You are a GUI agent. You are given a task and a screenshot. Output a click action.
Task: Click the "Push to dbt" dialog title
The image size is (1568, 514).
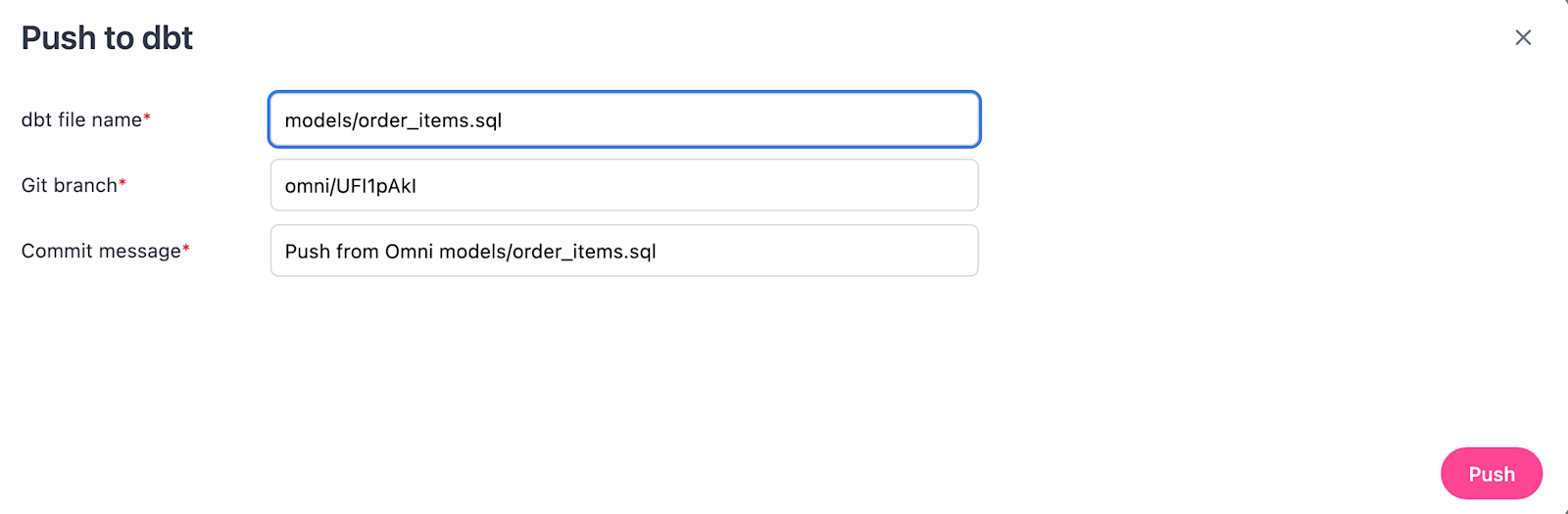pos(107,38)
